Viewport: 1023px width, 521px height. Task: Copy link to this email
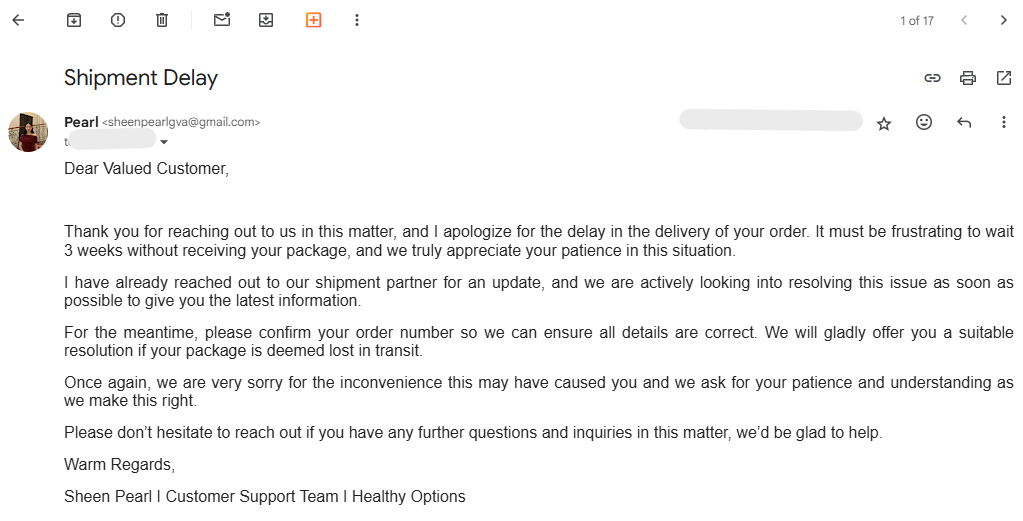(x=932, y=78)
